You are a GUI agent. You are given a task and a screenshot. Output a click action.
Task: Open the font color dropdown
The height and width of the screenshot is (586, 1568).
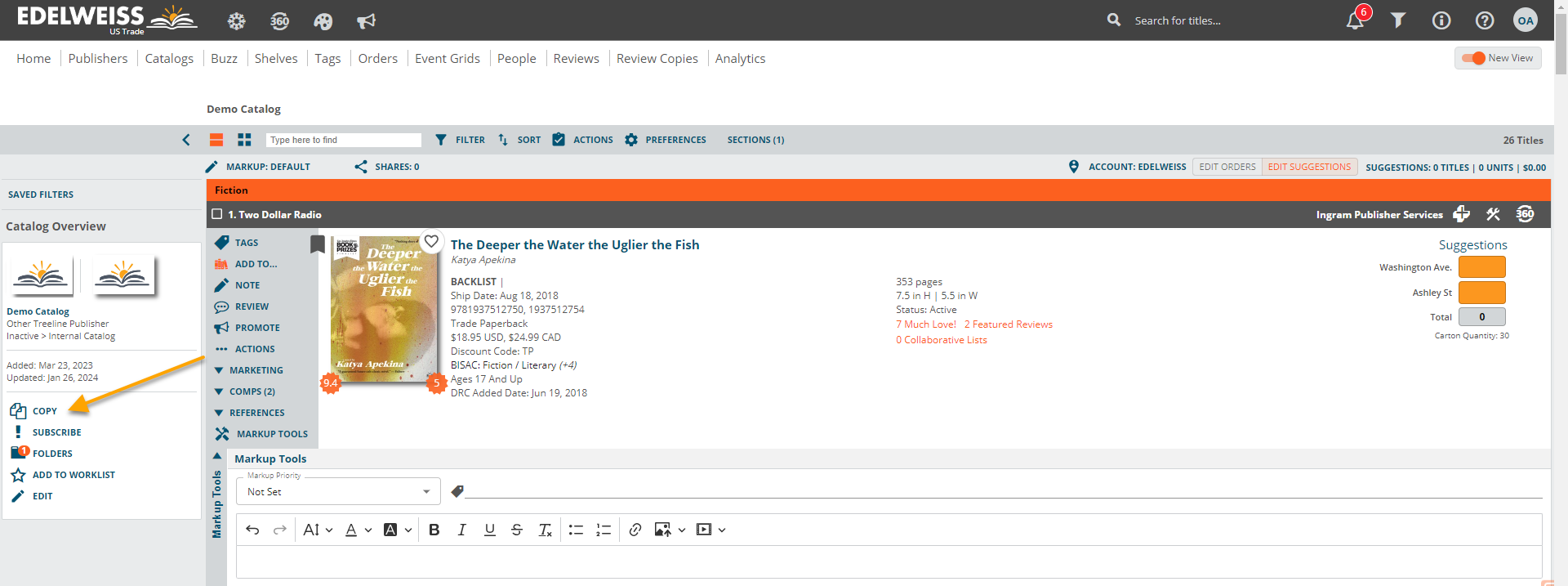pos(358,530)
